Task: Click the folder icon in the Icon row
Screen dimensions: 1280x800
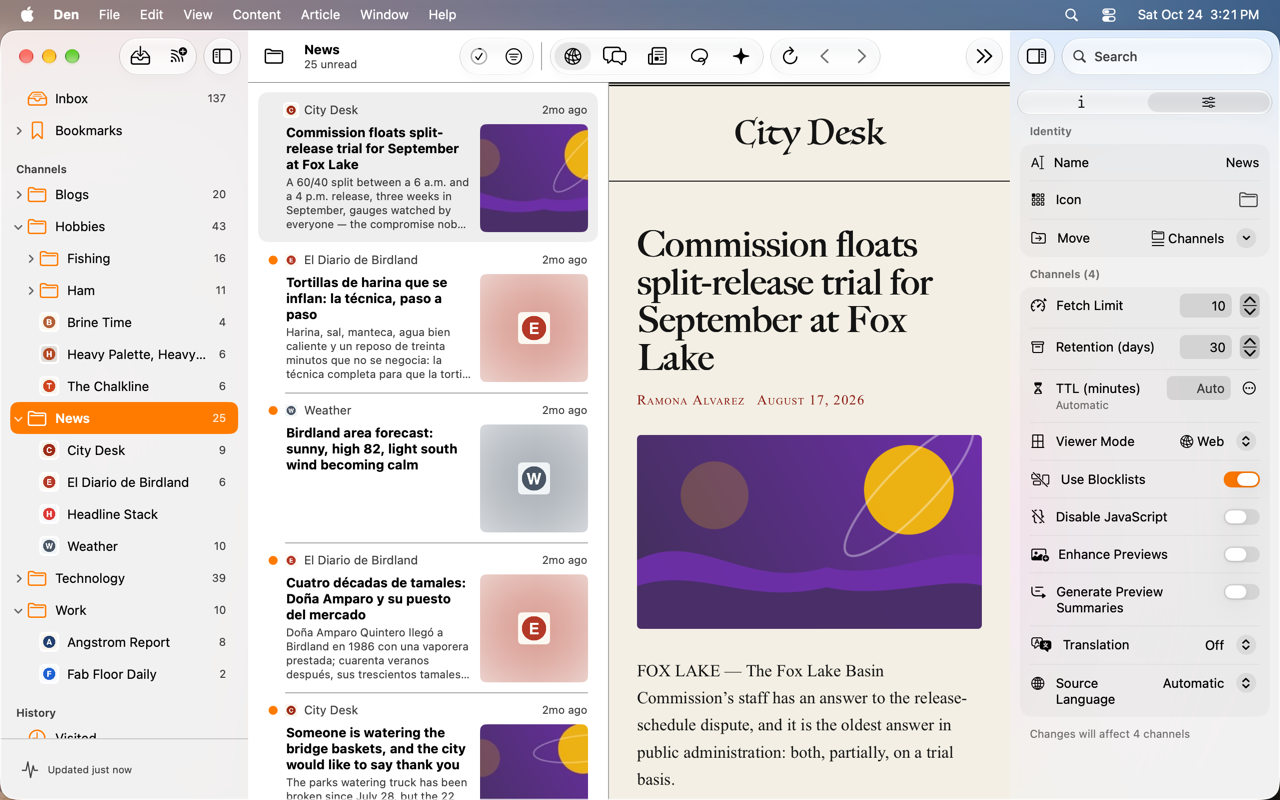Action: pos(1248,200)
